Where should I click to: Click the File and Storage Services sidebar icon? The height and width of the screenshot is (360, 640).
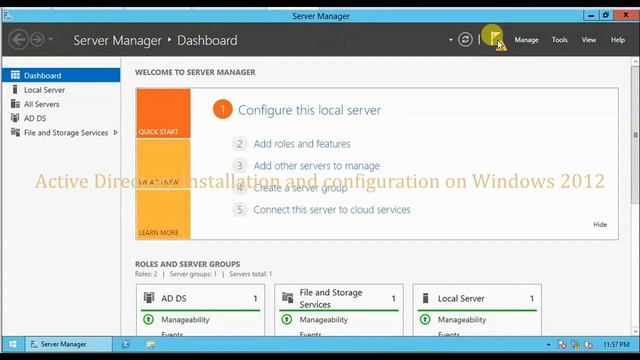tap(15, 132)
